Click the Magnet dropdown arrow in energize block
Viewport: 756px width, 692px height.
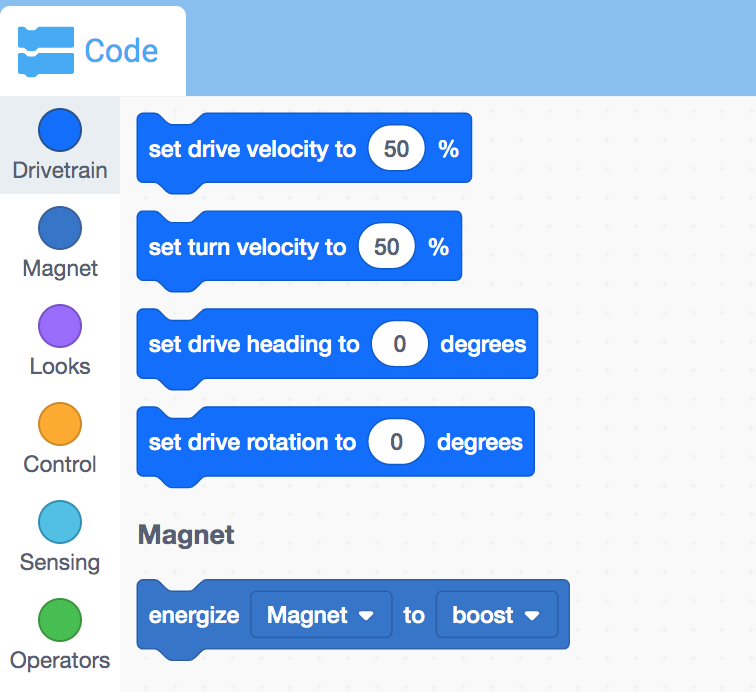(x=366, y=616)
